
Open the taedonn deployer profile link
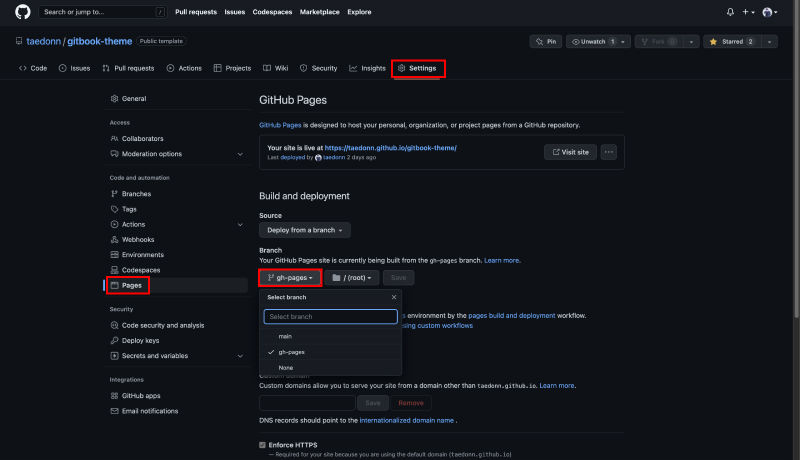pos(334,157)
